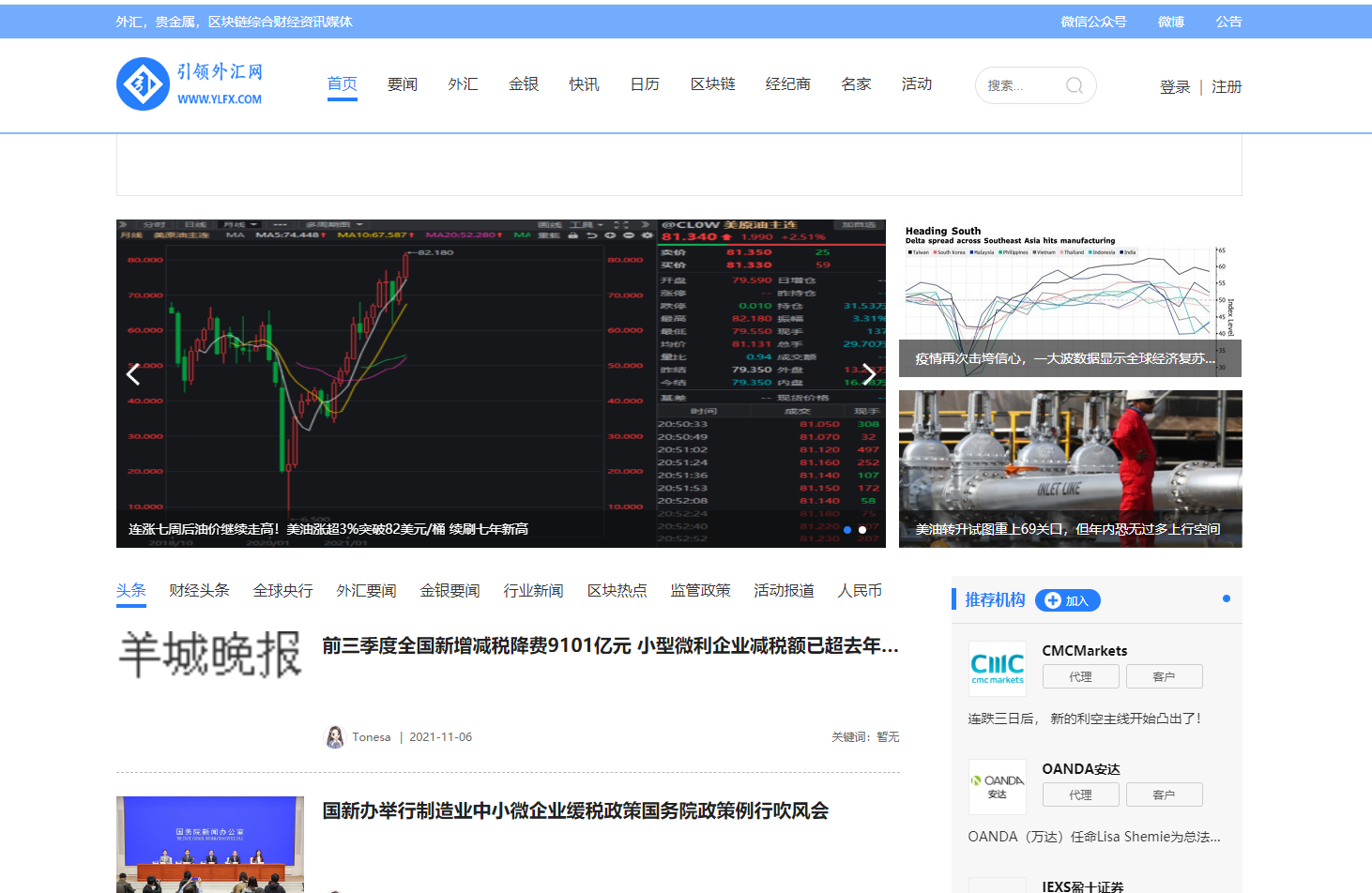This screenshot has height=893, width=1372.
Task: Open the 金银 nav item
Action: point(524,84)
